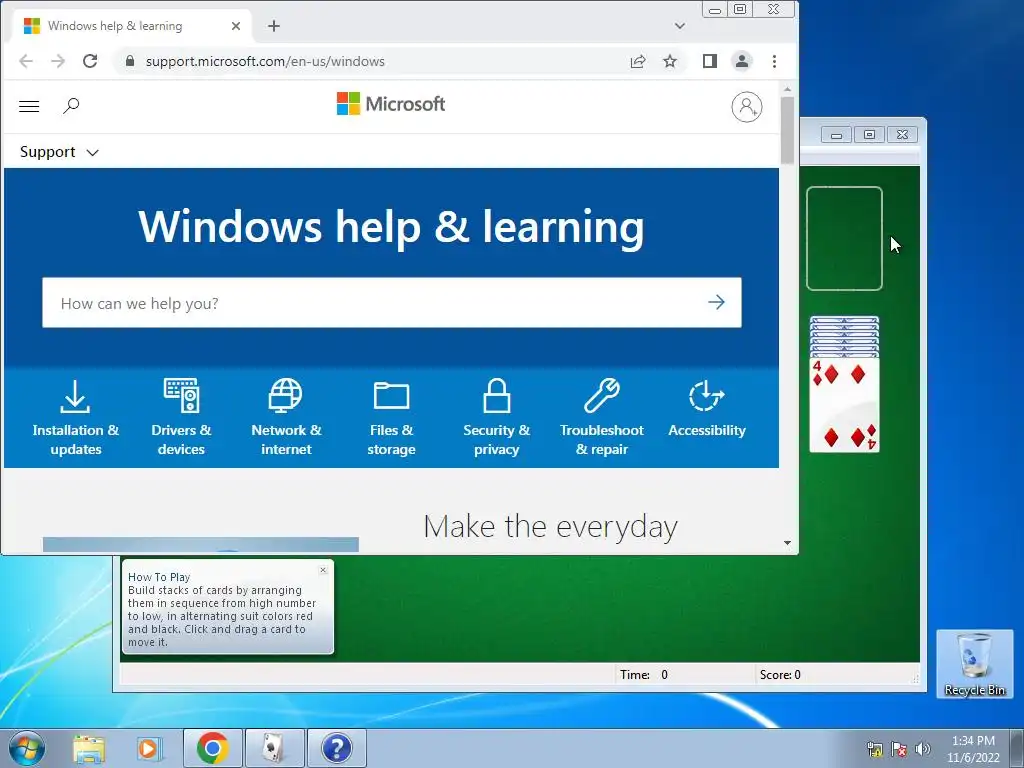The width and height of the screenshot is (1024, 768).
Task: Close the Windows help & learning tab
Action: click(236, 26)
